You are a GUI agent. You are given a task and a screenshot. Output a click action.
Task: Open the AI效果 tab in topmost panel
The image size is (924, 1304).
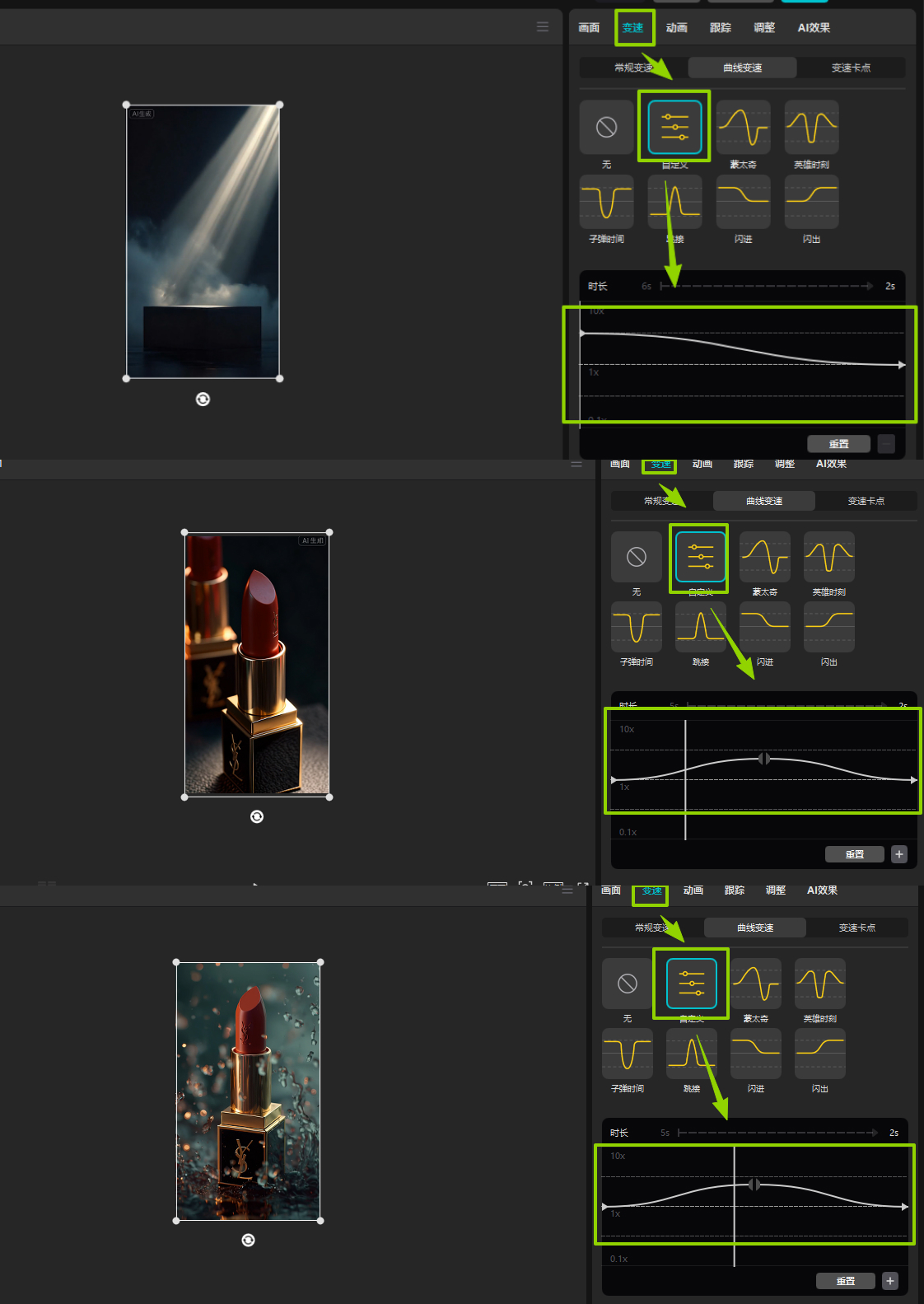814,28
